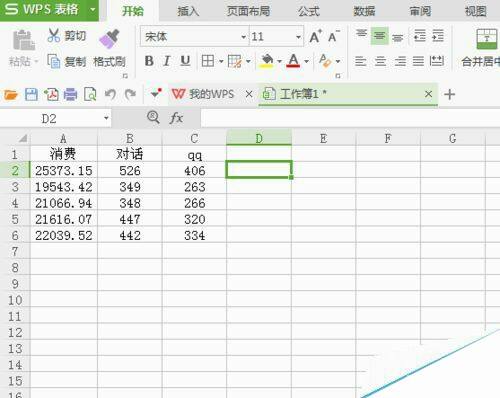This screenshot has width=500, height=398.
Task: Open the font size dropdown
Action: pyautogui.click(x=298, y=37)
